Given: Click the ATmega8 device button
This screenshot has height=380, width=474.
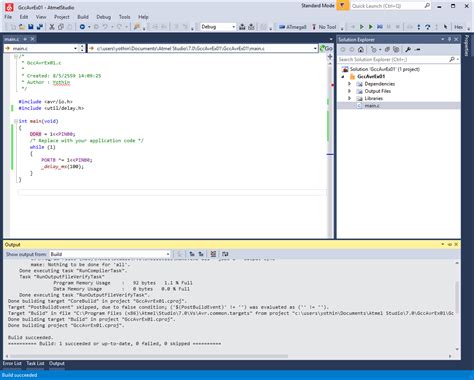Looking at the screenshot, I should tap(293, 27).
